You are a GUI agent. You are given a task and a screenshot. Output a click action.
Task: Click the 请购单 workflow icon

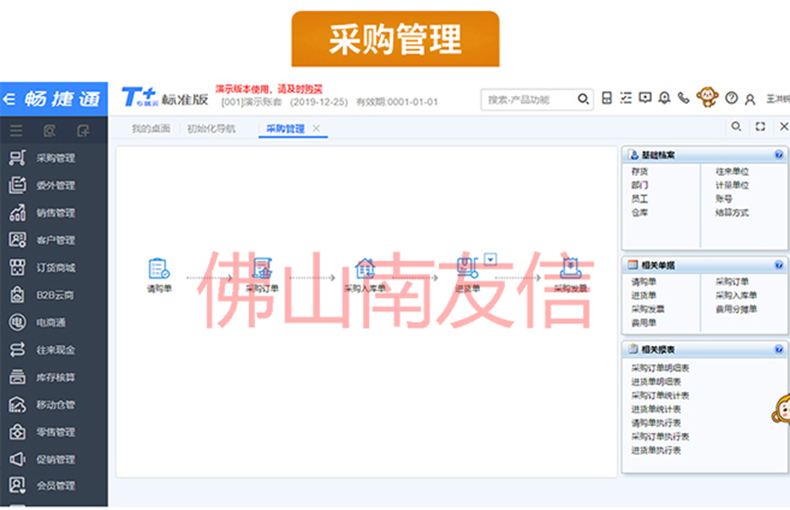pos(158,268)
